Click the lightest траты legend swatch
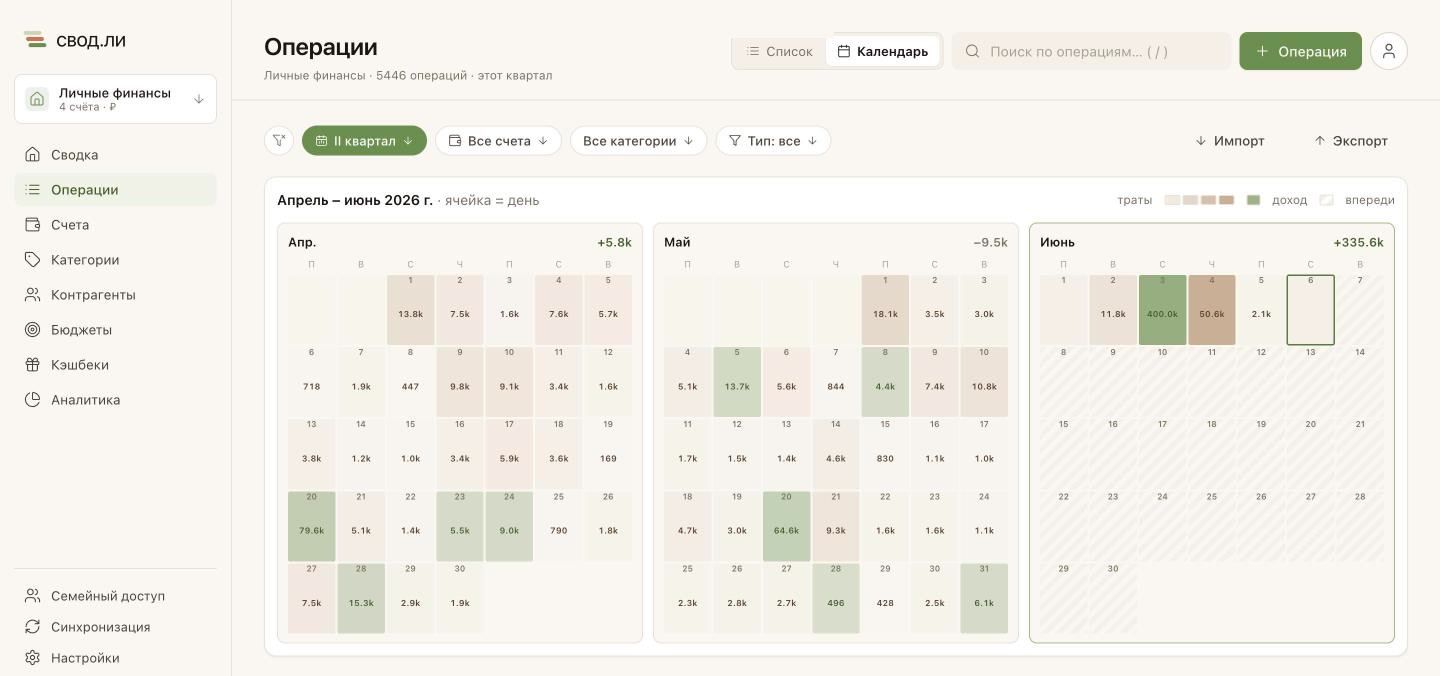 1172,200
